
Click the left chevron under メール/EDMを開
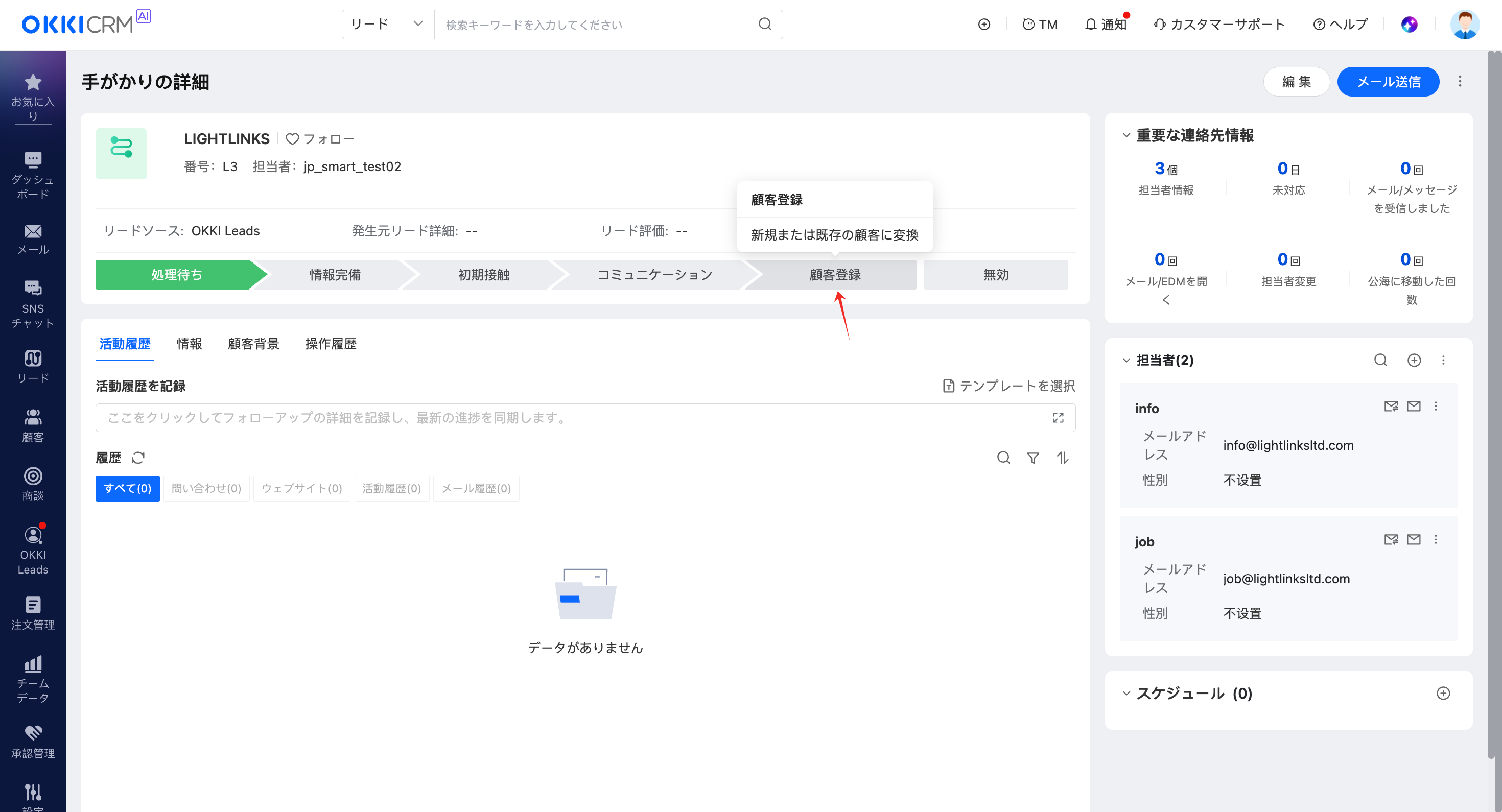point(1165,300)
